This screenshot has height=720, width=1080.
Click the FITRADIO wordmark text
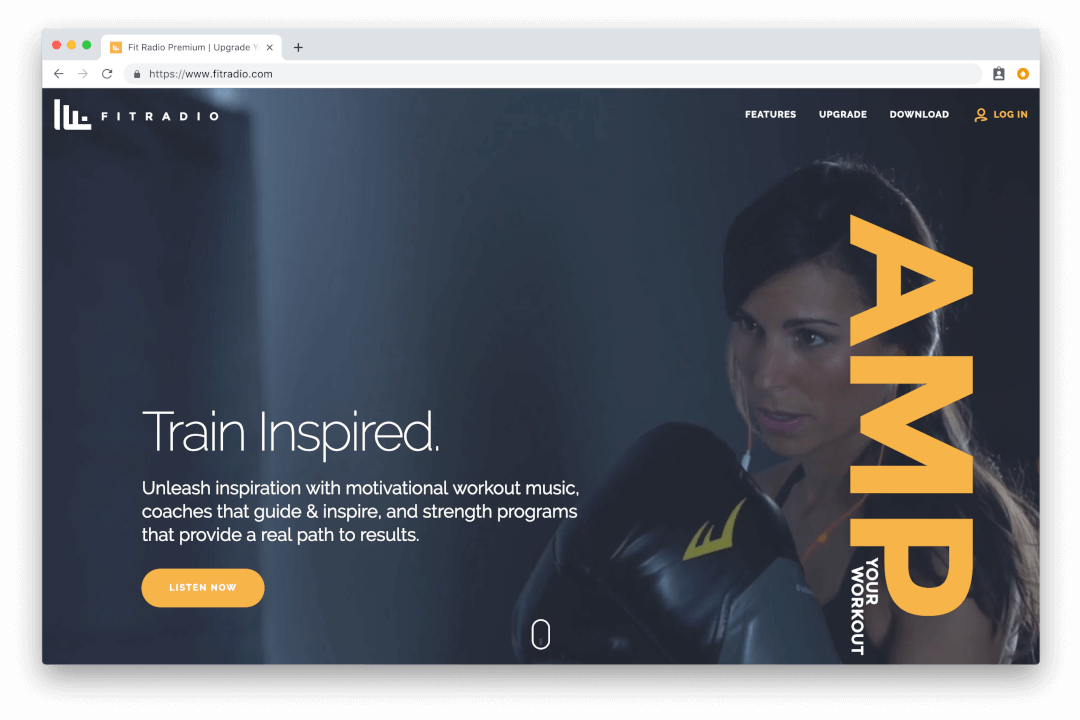pyautogui.click(x=160, y=116)
